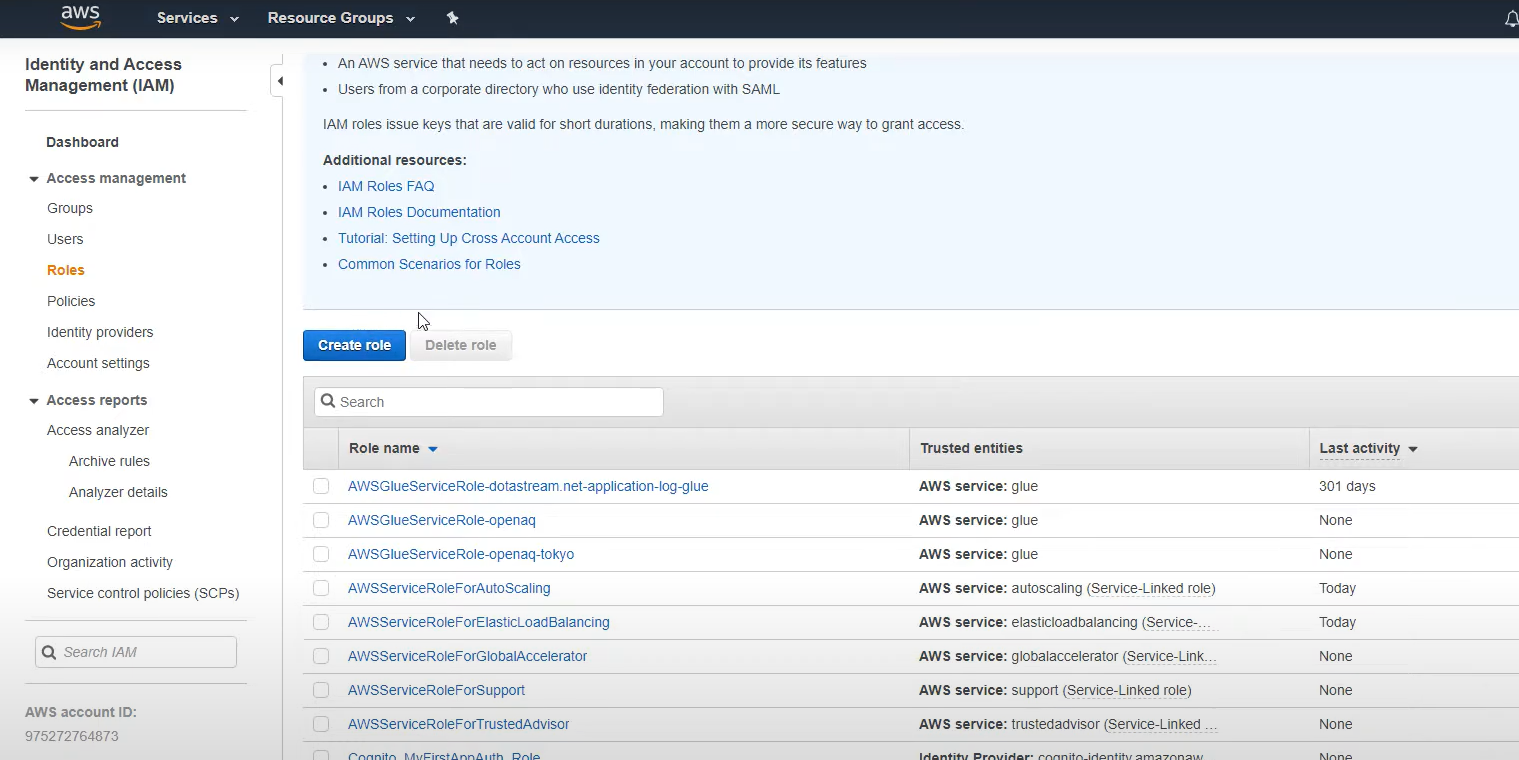Click the Delete role button
The height and width of the screenshot is (760, 1519).
point(461,345)
